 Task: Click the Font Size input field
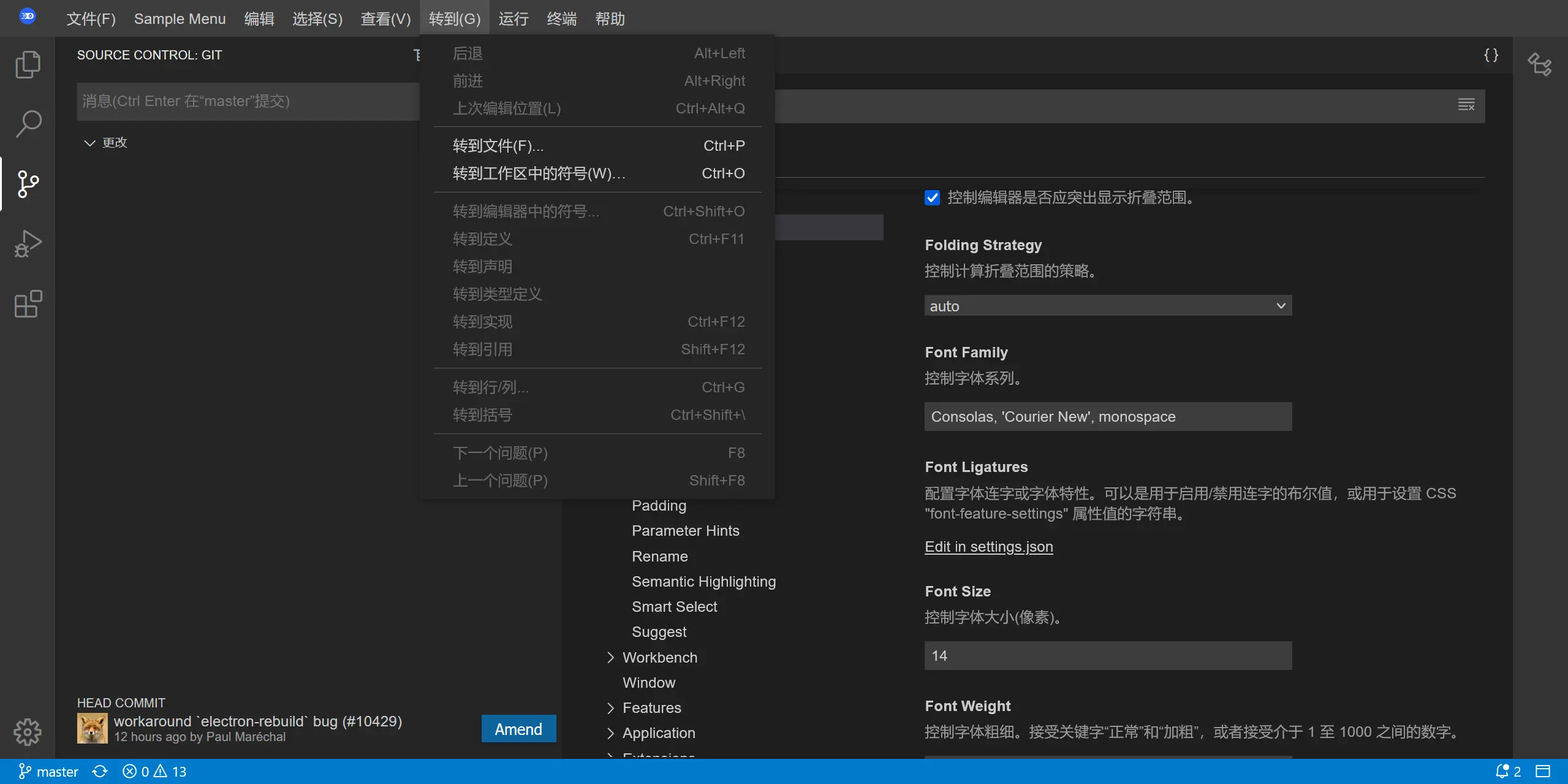[1108, 655]
